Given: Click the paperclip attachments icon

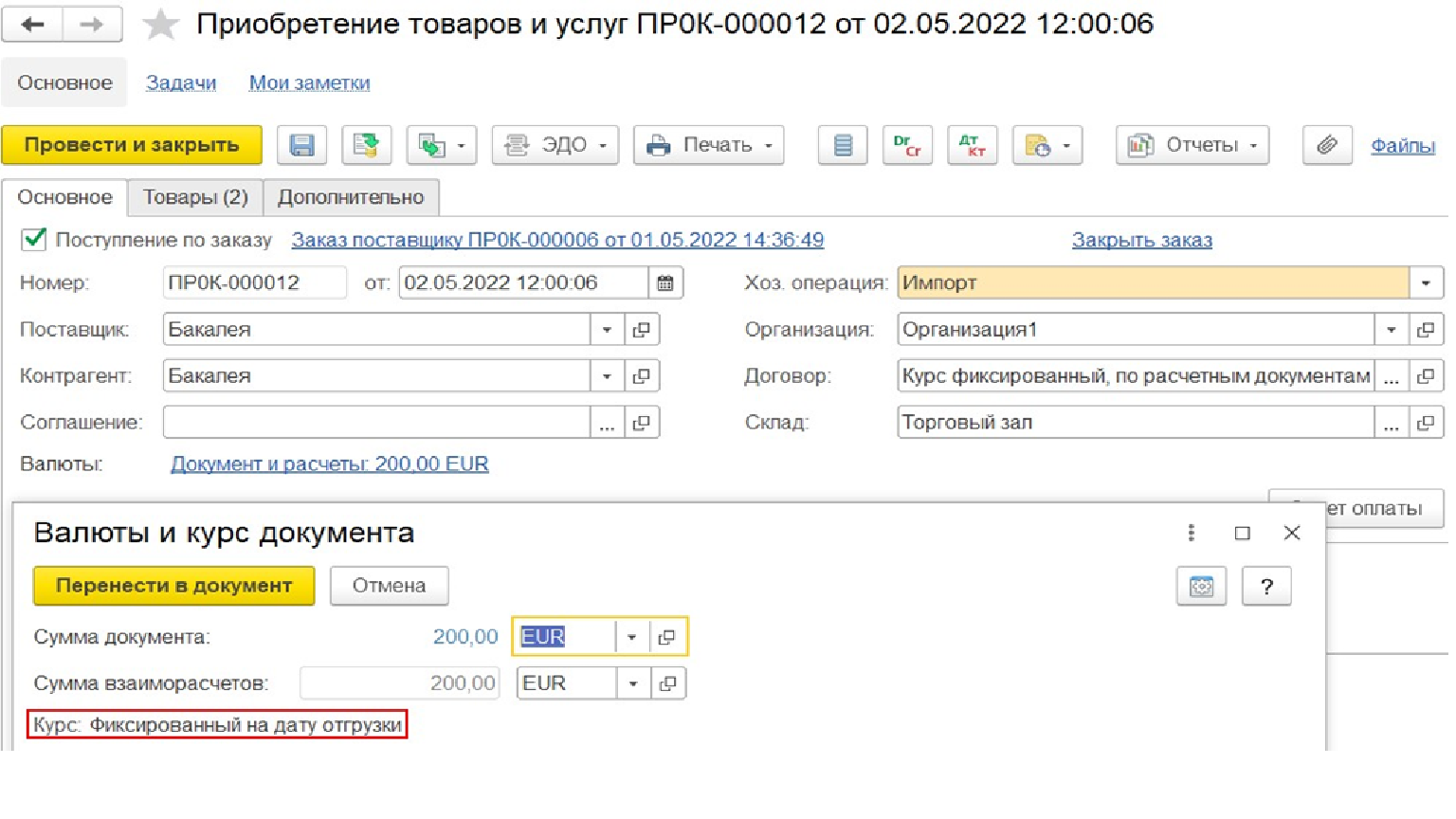Looking at the screenshot, I should pos(1326,145).
